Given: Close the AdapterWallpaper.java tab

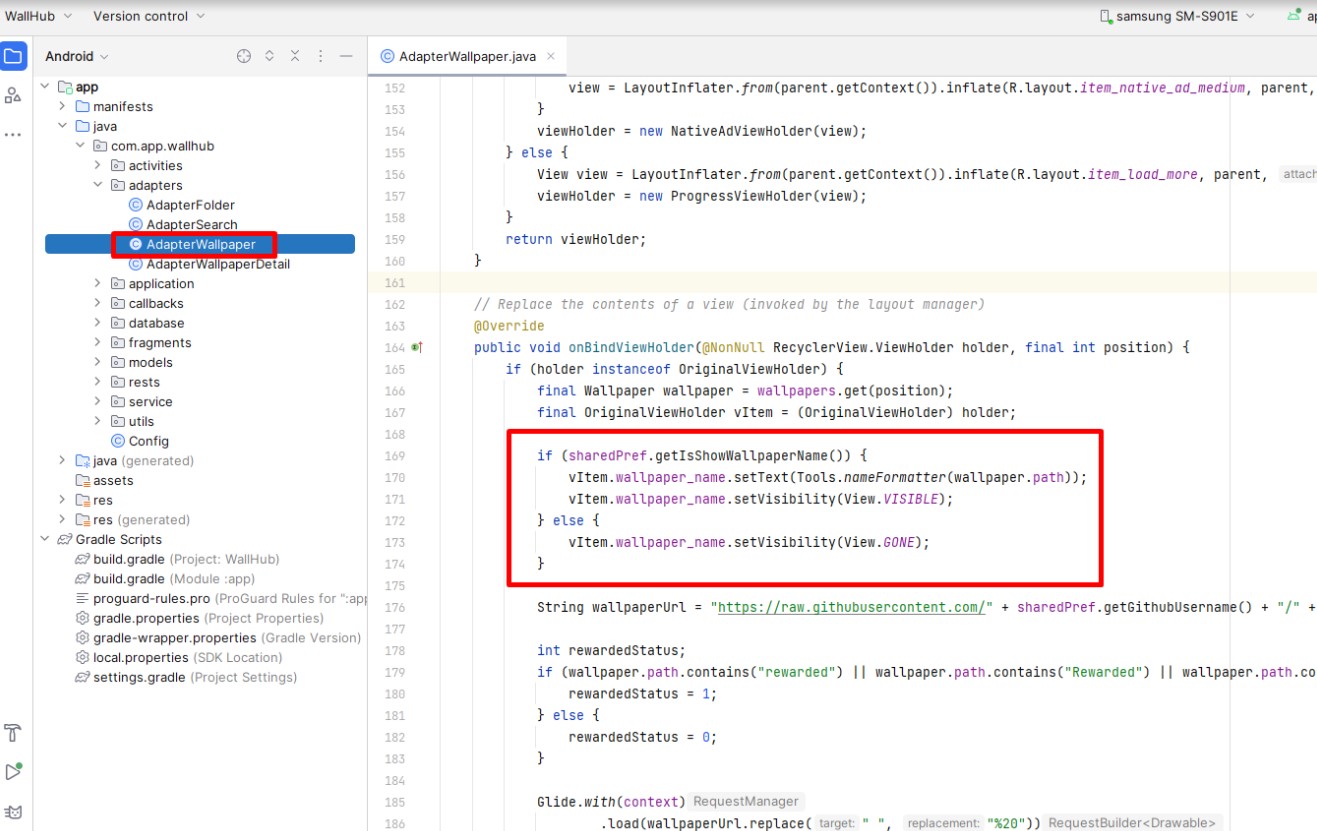Looking at the screenshot, I should point(552,57).
